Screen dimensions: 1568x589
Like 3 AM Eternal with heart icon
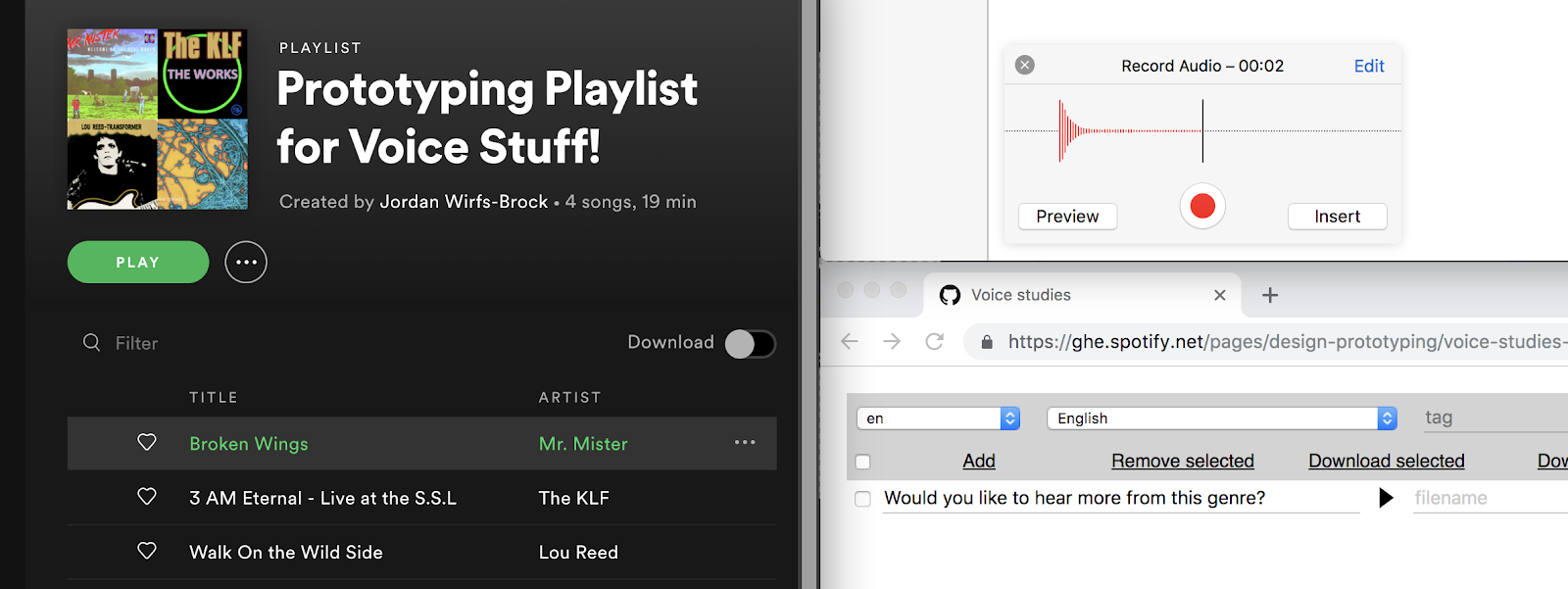(147, 497)
